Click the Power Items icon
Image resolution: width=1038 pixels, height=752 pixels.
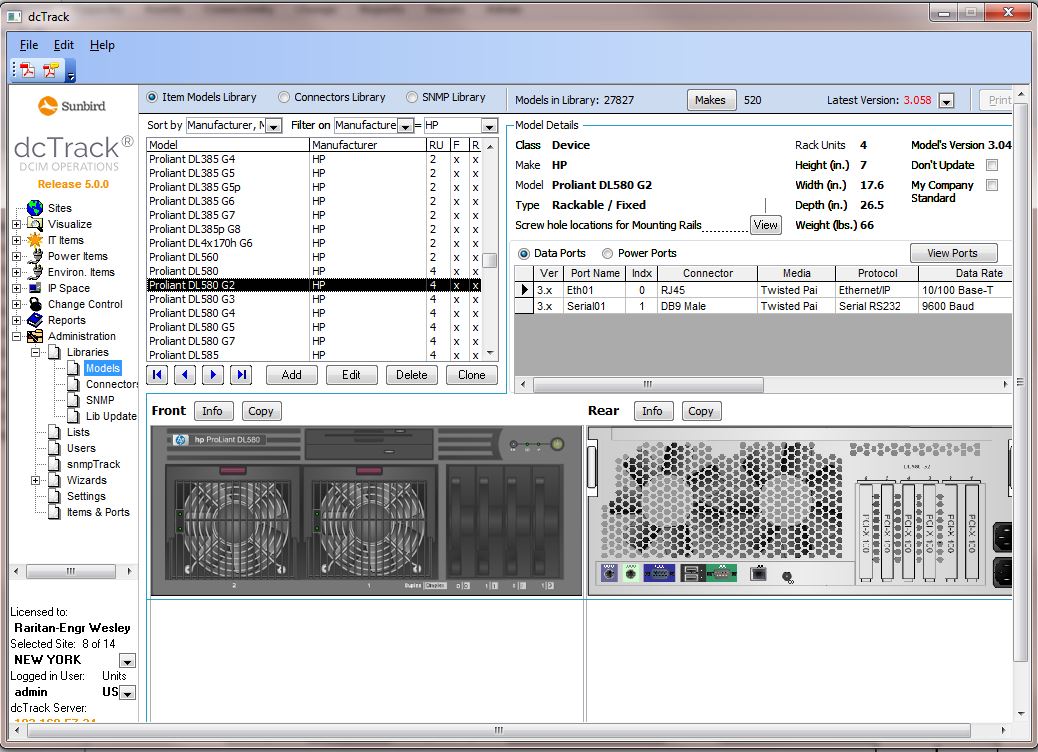click(x=35, y=256)
